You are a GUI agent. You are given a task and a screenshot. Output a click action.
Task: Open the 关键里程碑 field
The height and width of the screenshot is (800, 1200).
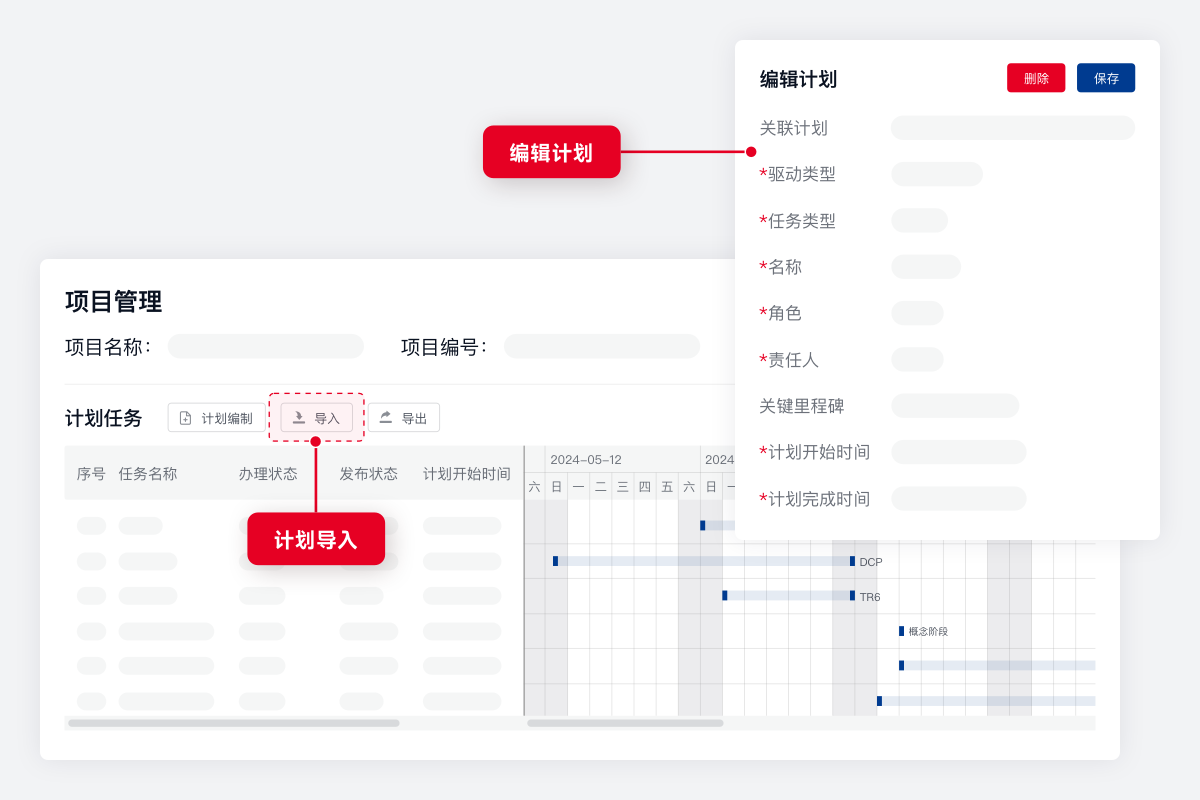(954, 406)
